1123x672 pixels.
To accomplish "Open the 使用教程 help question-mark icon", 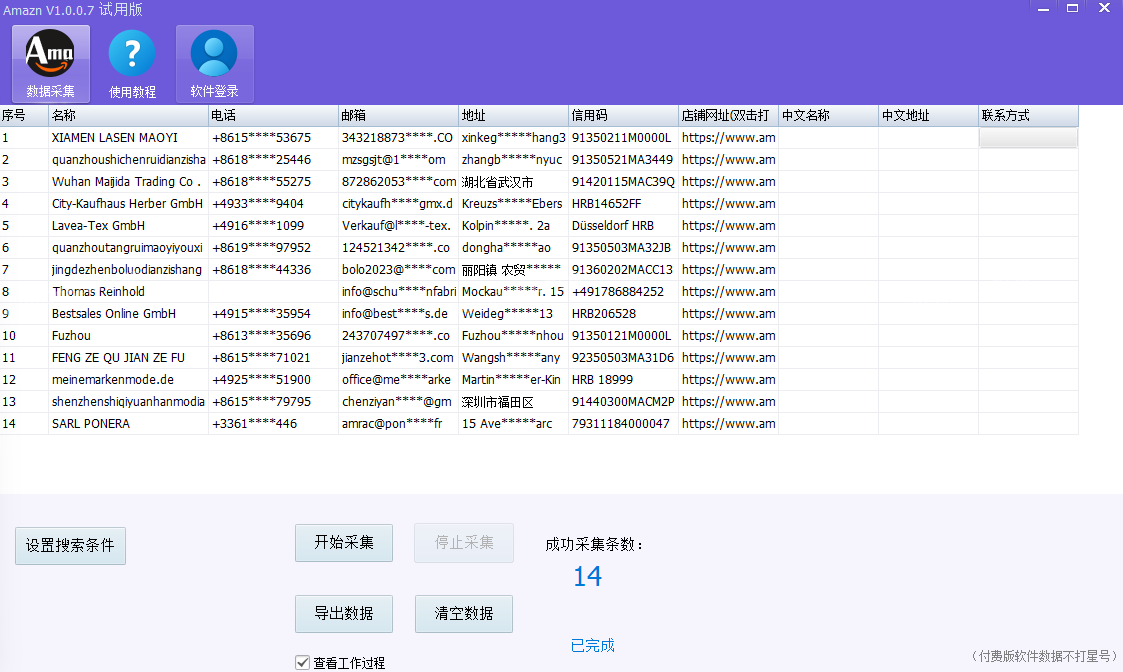I will click(x=132, y=64).
